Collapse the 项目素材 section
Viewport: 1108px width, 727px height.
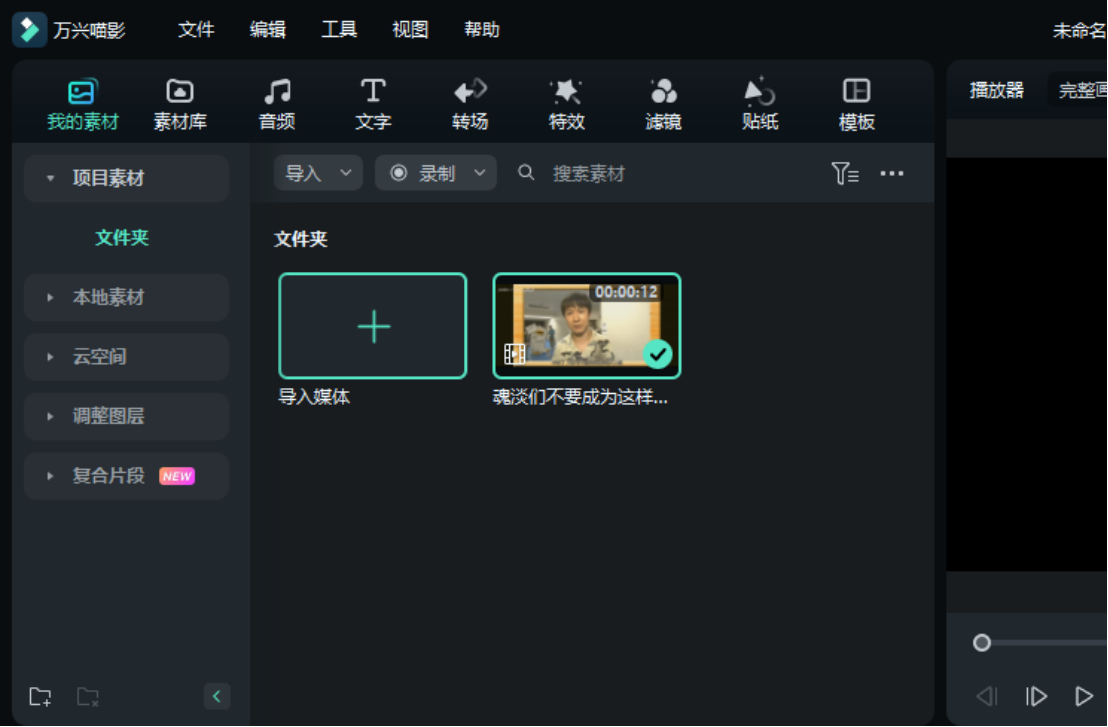(x=50, y=178)
